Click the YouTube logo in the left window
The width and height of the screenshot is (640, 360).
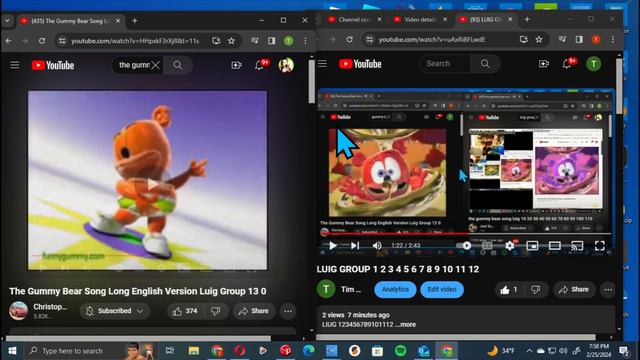pyautogui.click(x=53, y=65)
